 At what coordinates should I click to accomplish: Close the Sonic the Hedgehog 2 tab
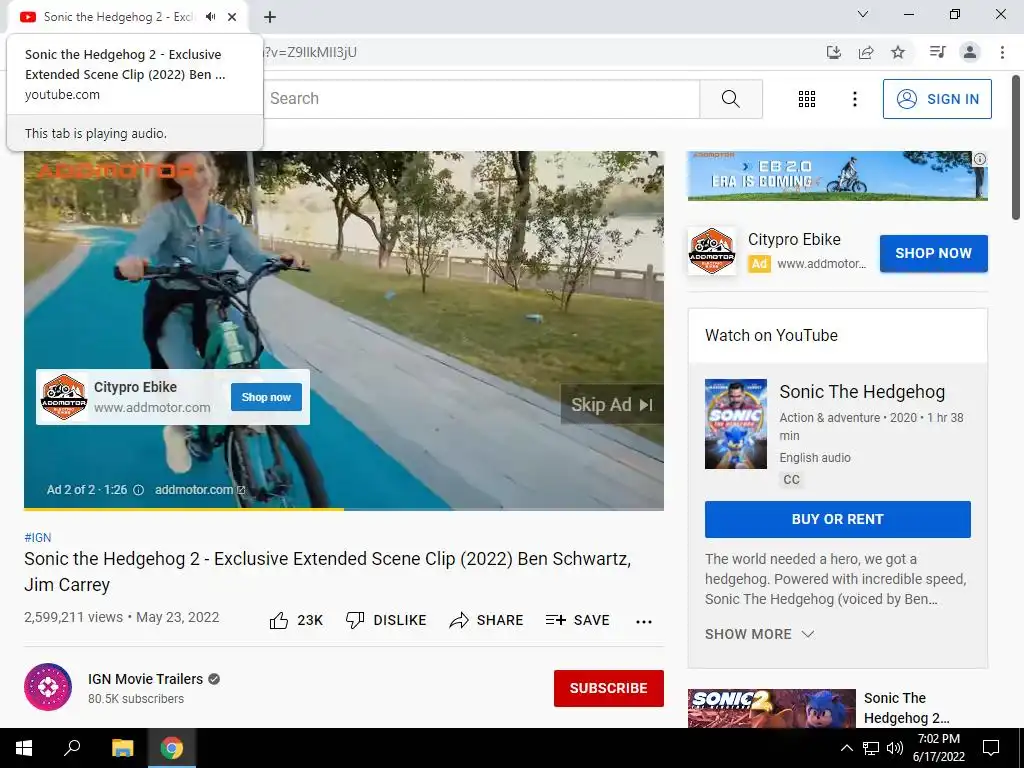[232, 17]
